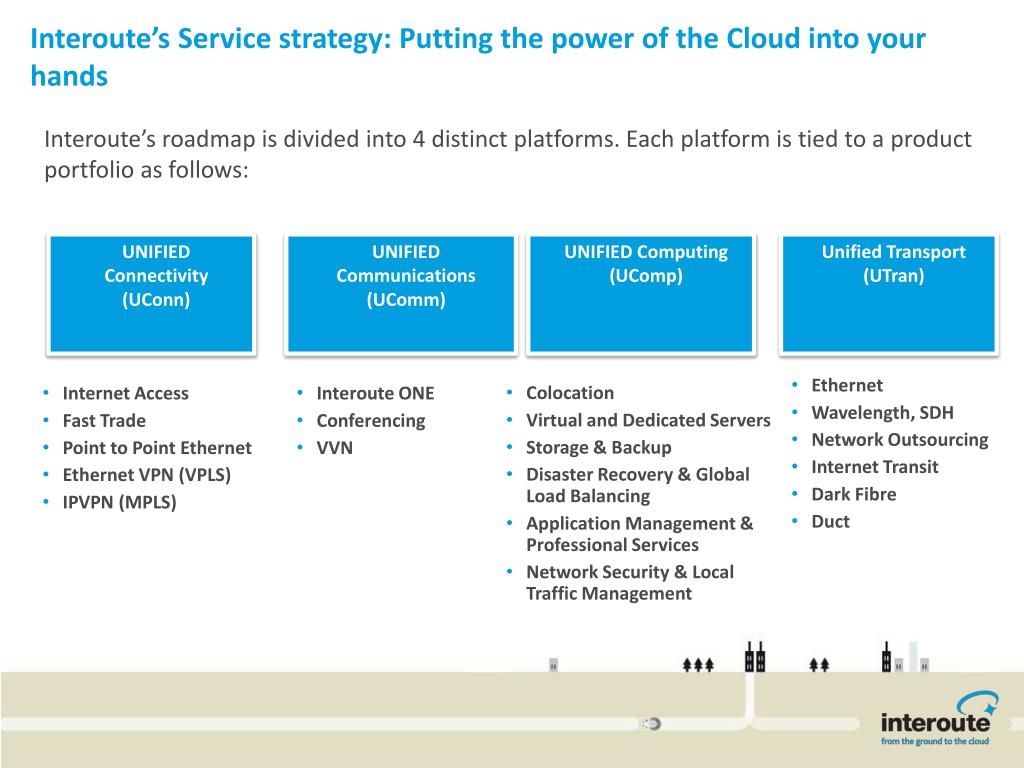Screen dimensions: 1024x768
Task: Select 'Network Outsourcing' bullet
Action: [900, 440]
